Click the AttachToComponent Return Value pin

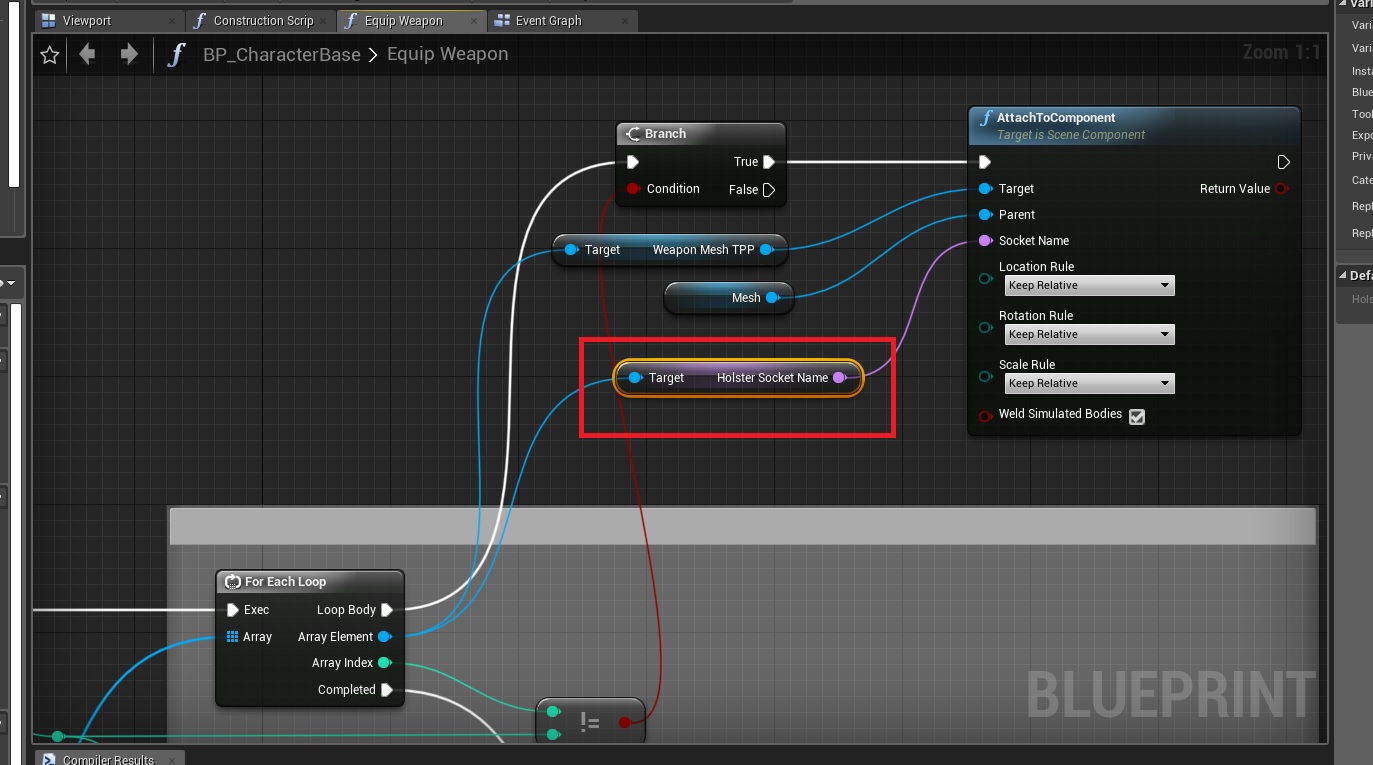1282,189
